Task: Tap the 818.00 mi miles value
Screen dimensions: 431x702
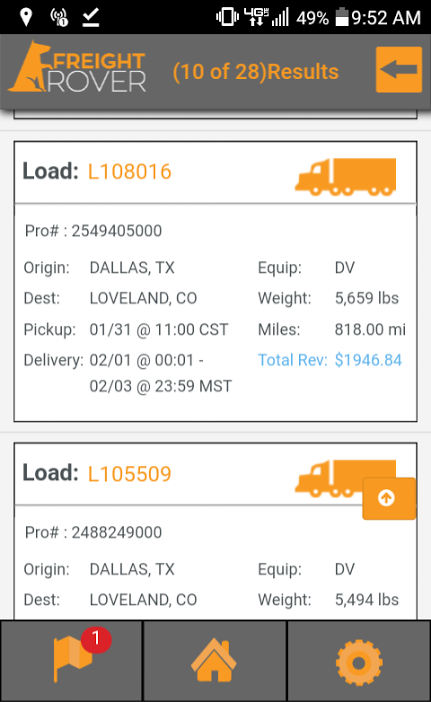Action: click(x=370, y=330)
